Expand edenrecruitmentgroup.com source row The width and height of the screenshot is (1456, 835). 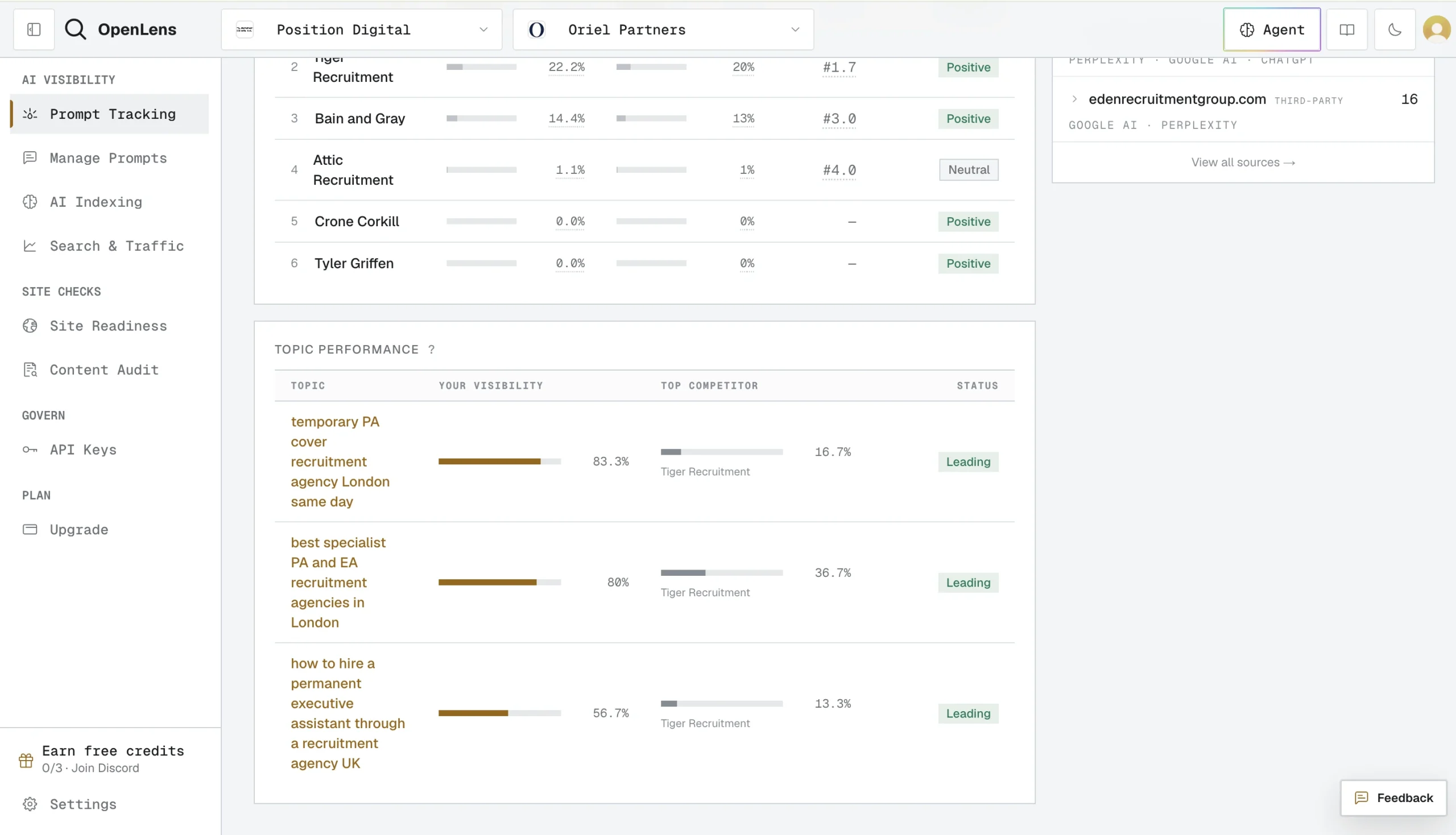(1074, 99)
